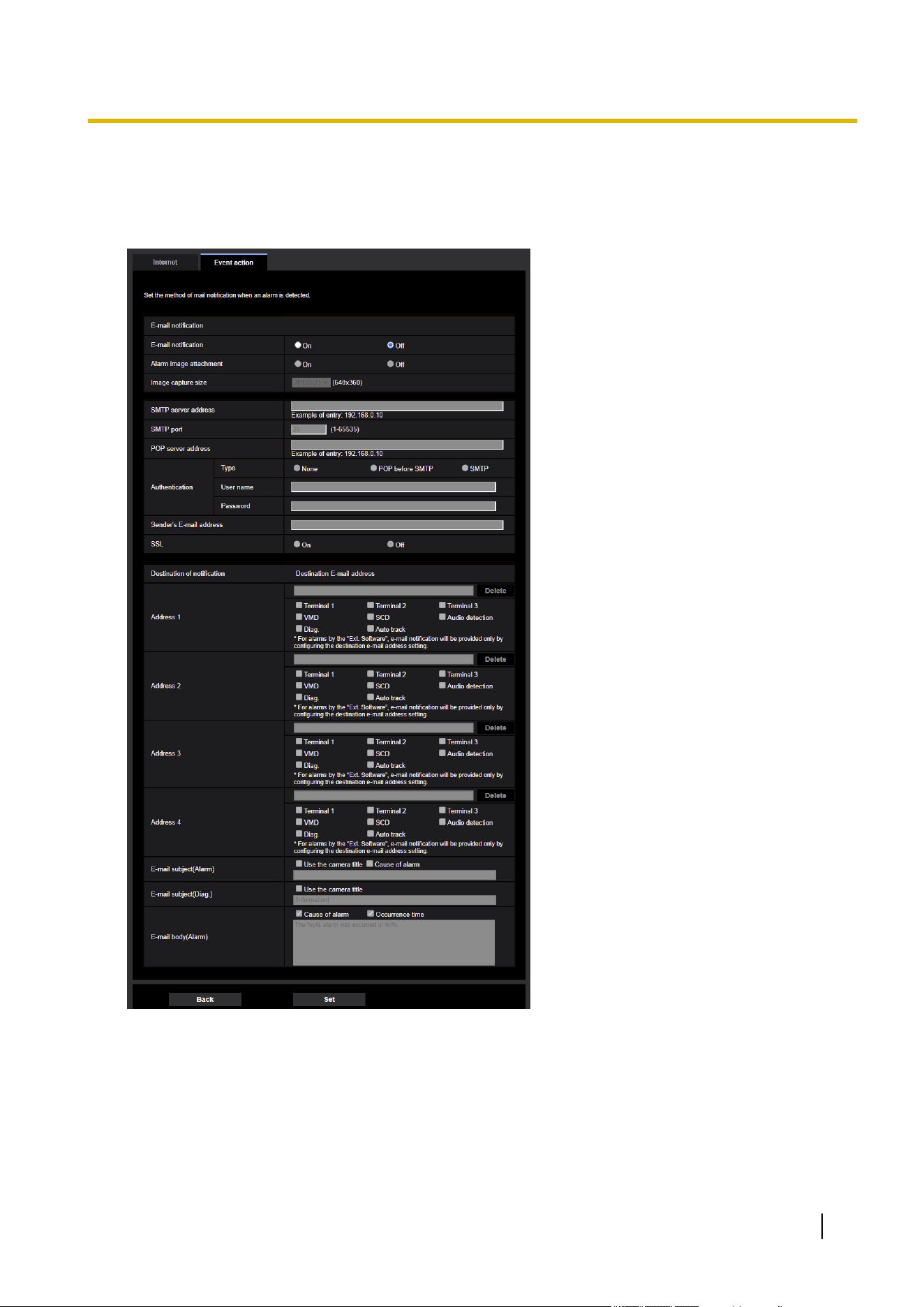The width and height of the screenshot is (924, 1307).
Task: Choose None authentication type
Action: (297, 468)
